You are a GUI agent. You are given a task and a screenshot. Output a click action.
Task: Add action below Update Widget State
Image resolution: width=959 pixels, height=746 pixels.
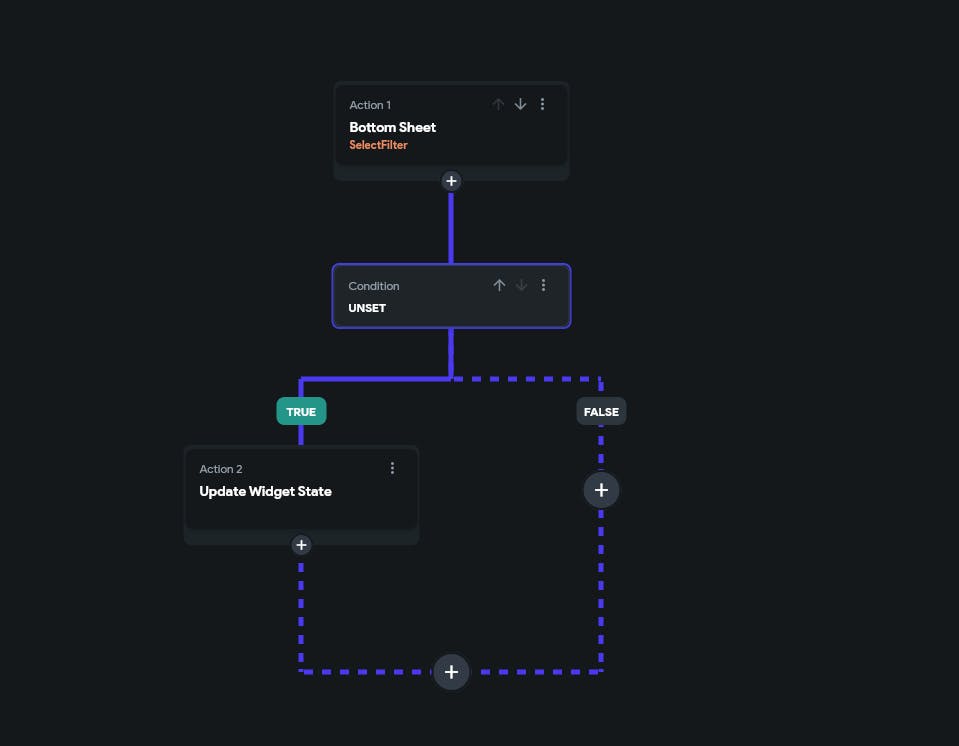(301, 545)
